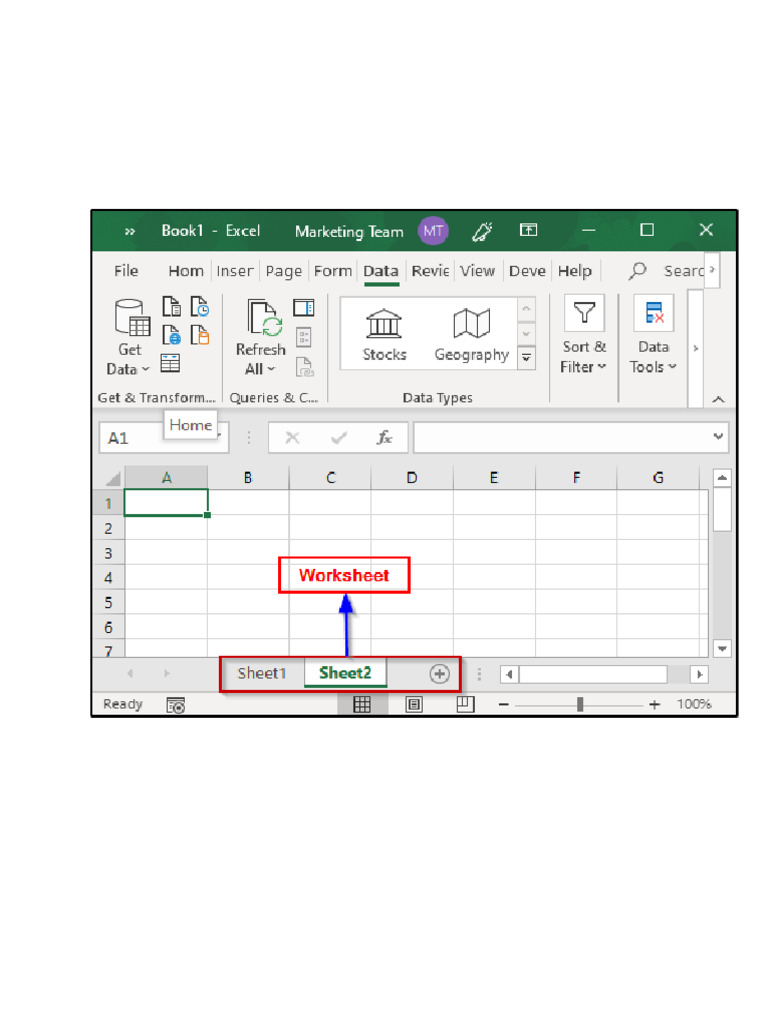Click the Edit Links icon
This screenshot has height=1024, width=768.
pyautogui.click(x=304, y=367)
